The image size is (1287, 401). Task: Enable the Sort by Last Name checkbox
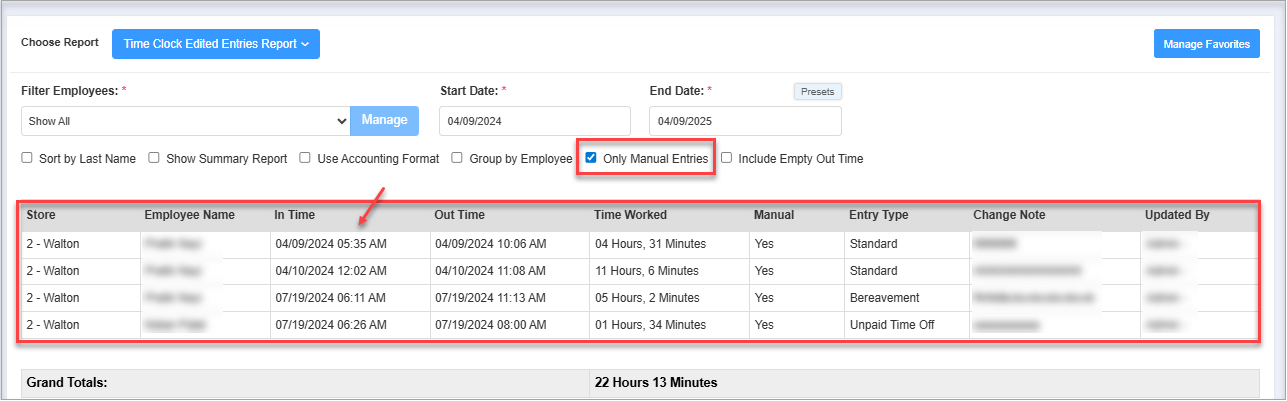(28, 158)
